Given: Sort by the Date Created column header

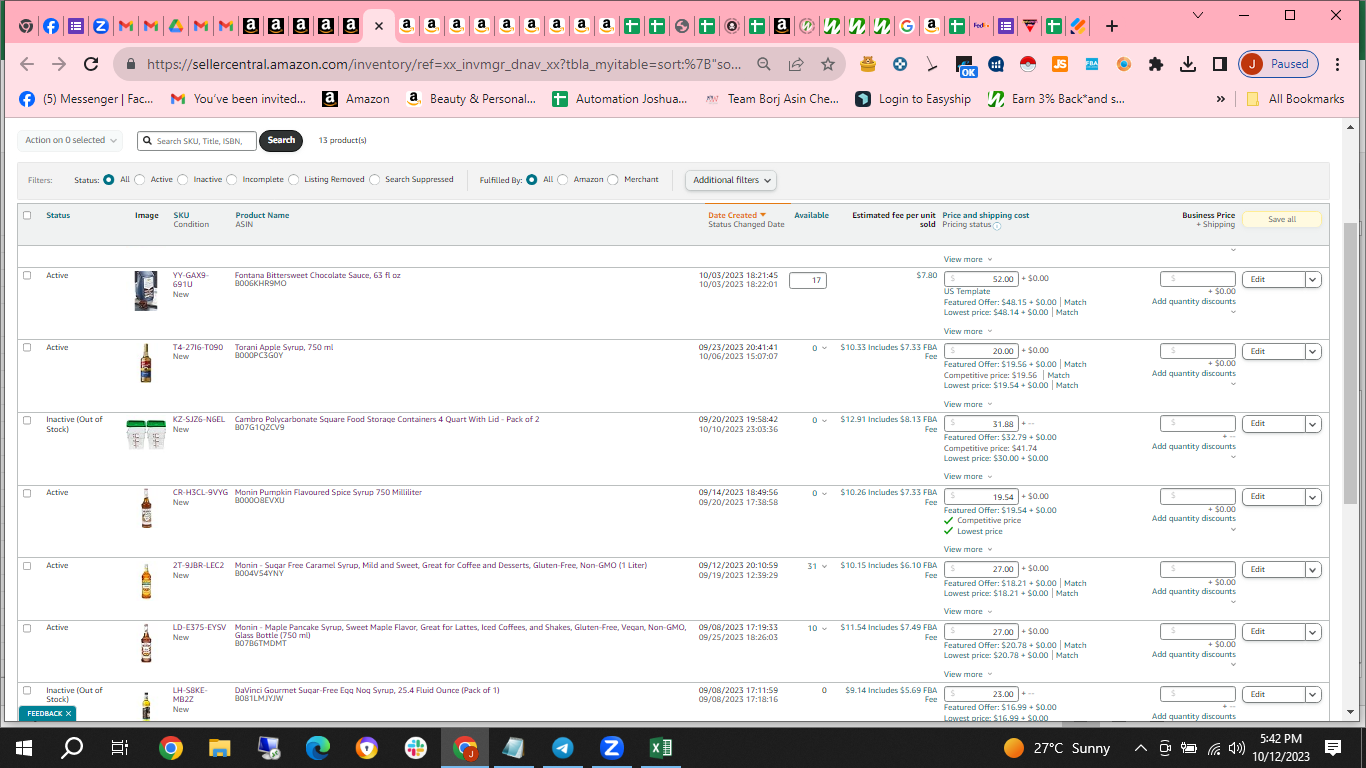Looking at the screenshot, I should tap(736, 215).
